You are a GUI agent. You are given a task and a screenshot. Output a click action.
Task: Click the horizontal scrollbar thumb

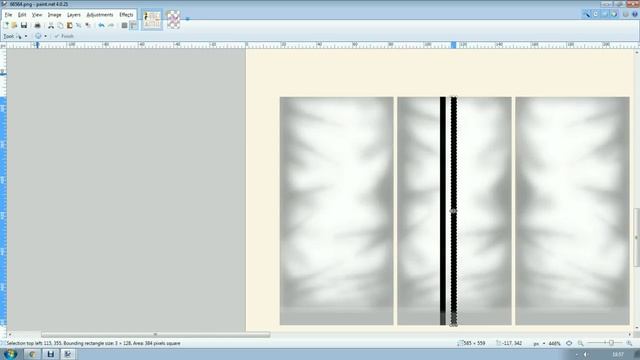[x=156, y=335]
